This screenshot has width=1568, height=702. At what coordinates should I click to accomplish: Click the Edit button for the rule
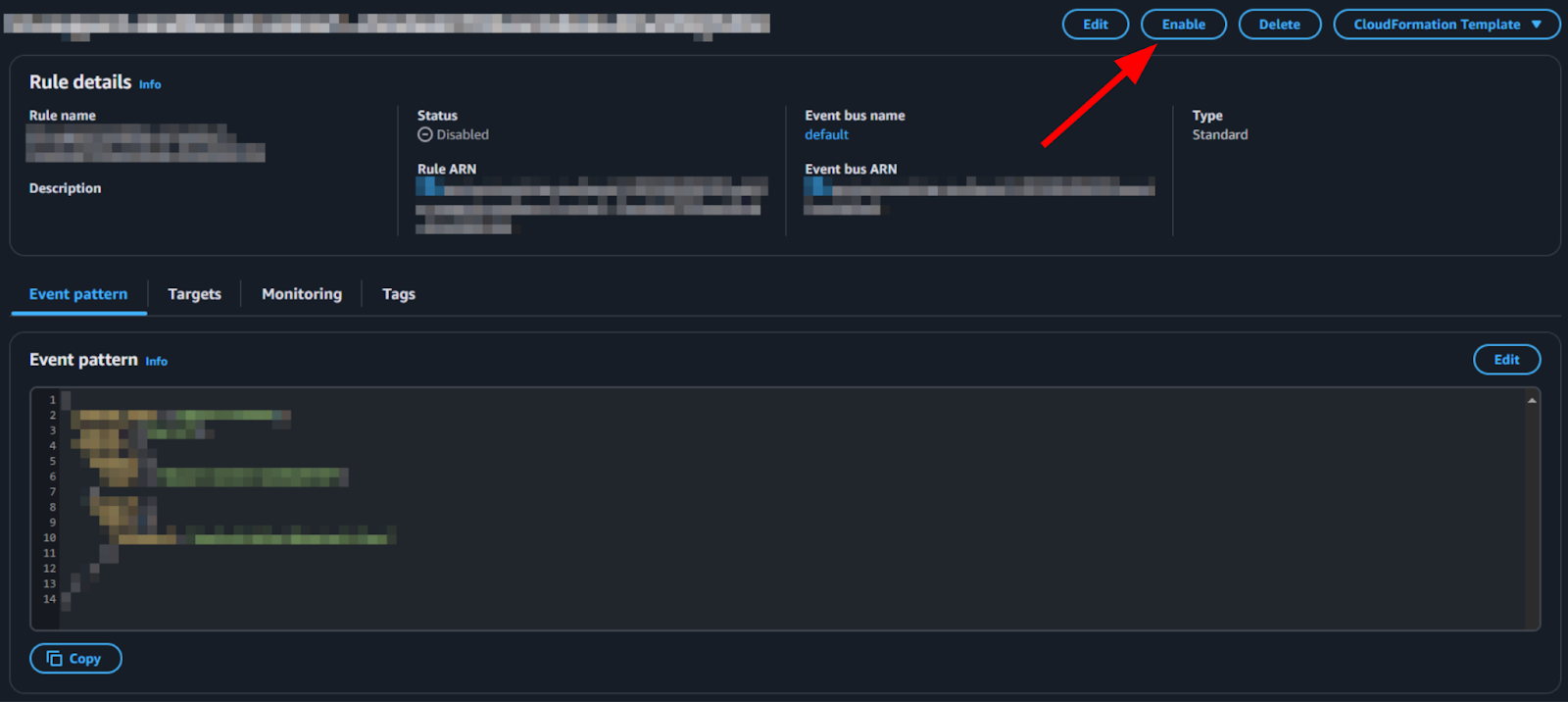1095,25
